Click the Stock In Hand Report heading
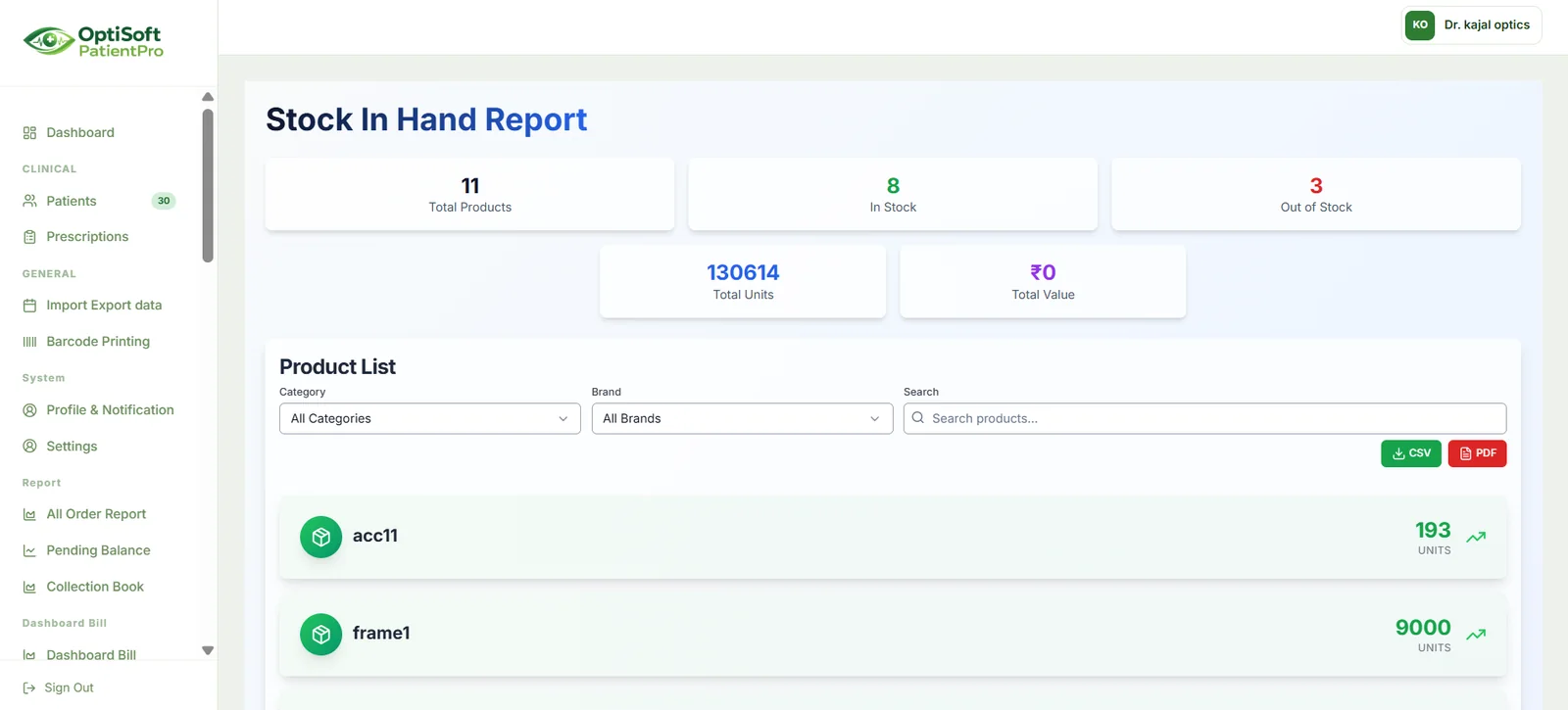 (426, 119)
